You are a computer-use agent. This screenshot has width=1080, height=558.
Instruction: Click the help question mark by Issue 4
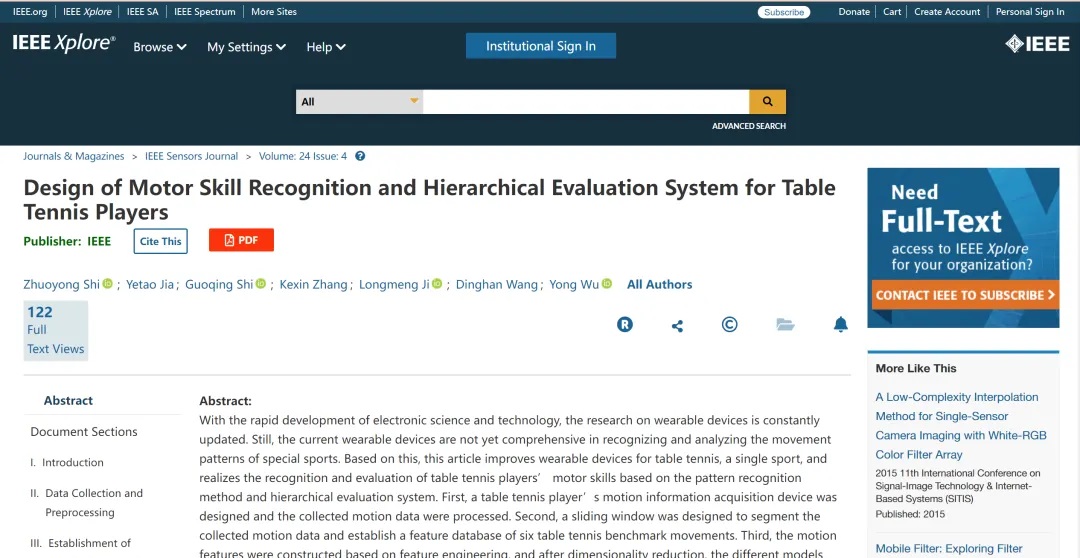click(360, 156)
